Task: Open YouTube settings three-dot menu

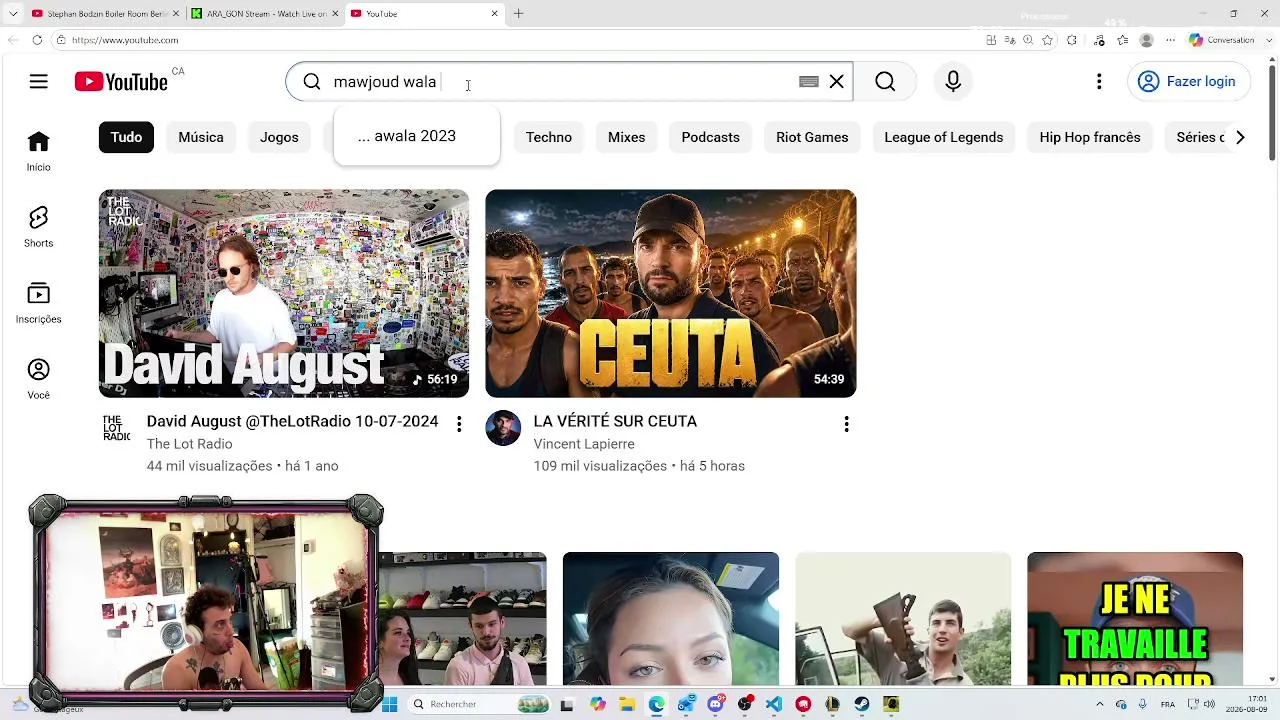Action: coord(1099,82)
